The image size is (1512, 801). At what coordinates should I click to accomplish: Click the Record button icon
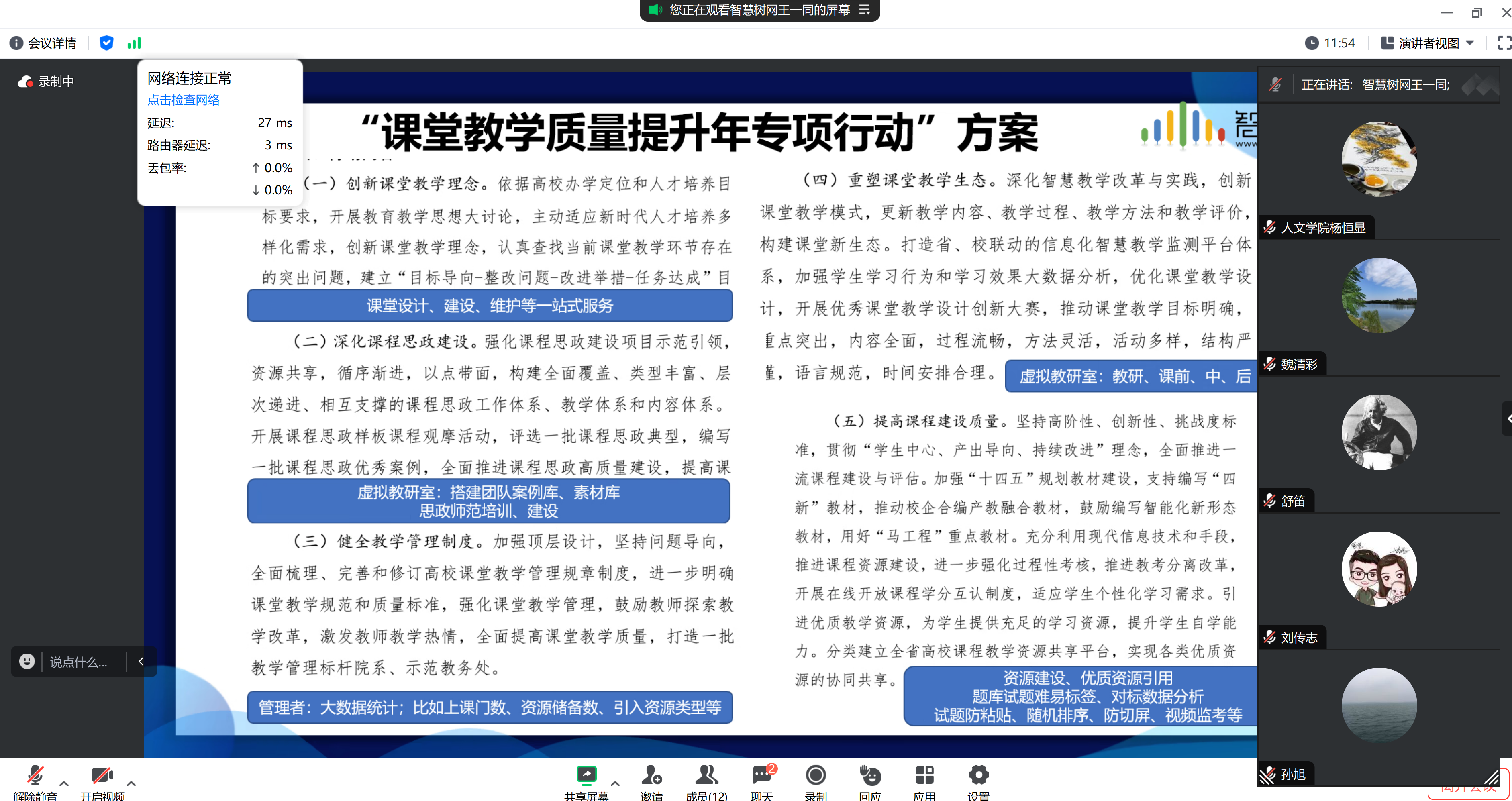tap(815, 776)
